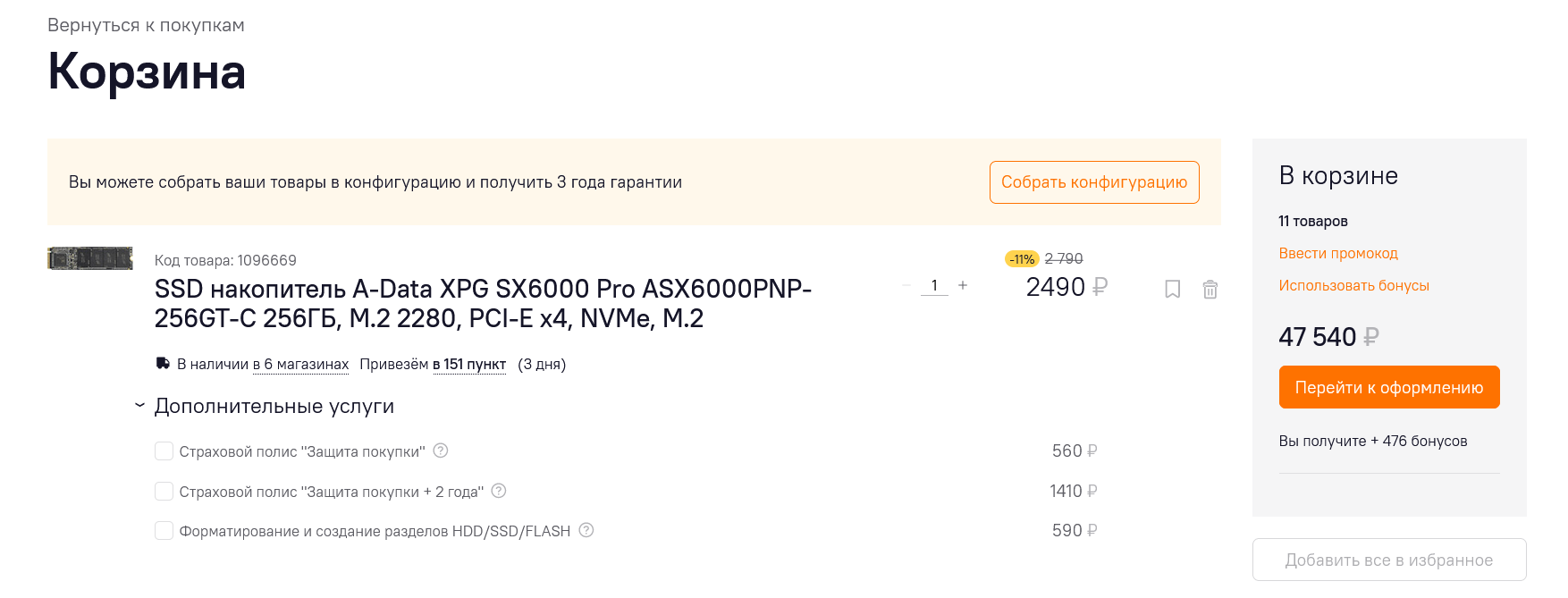The image size is (1568, 598).
Task: Click the delivery truck icon
Action: pyautogui.click(x=163, y=364)
